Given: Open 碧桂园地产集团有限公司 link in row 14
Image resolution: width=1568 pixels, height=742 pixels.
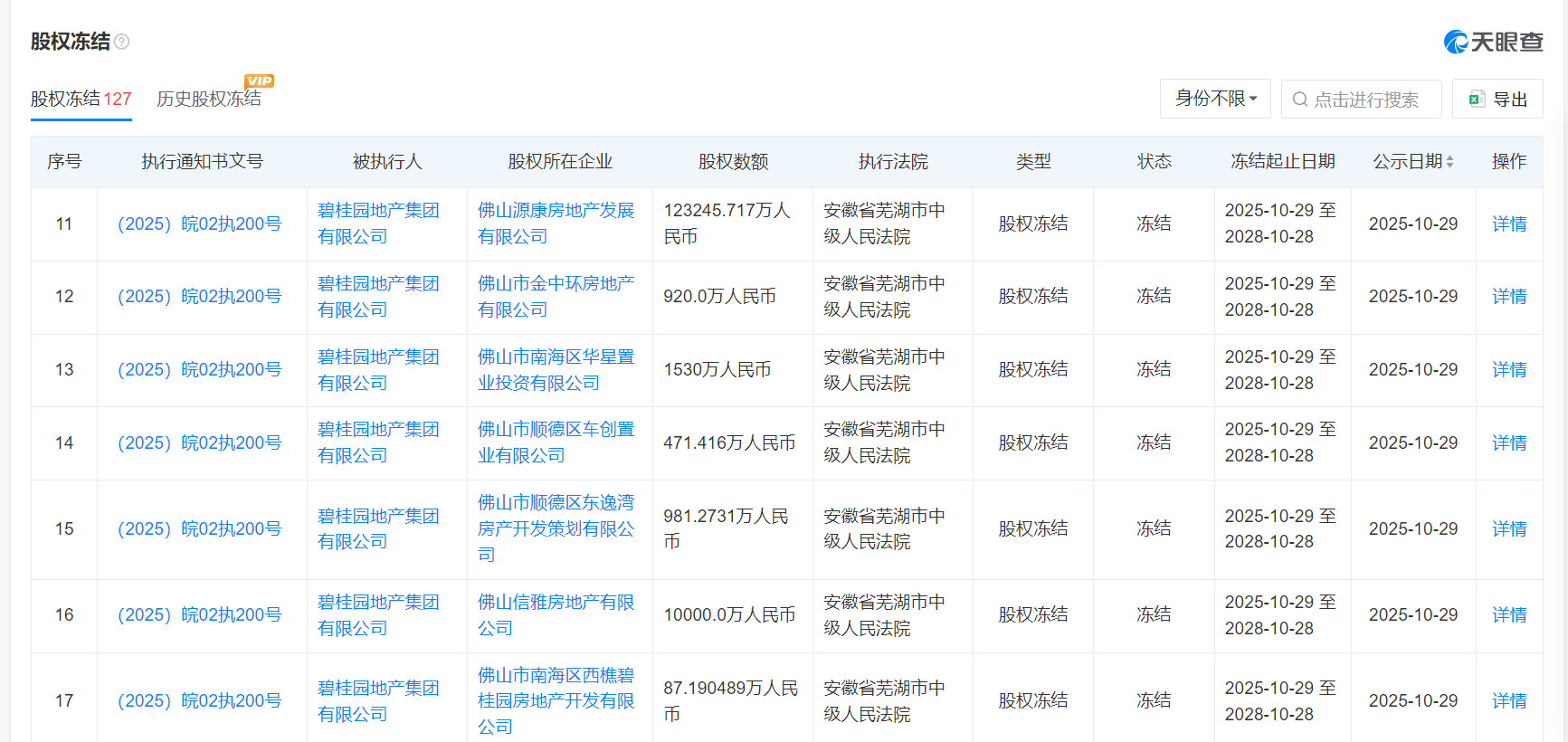Looking at the screenshot, I should 378,443.
